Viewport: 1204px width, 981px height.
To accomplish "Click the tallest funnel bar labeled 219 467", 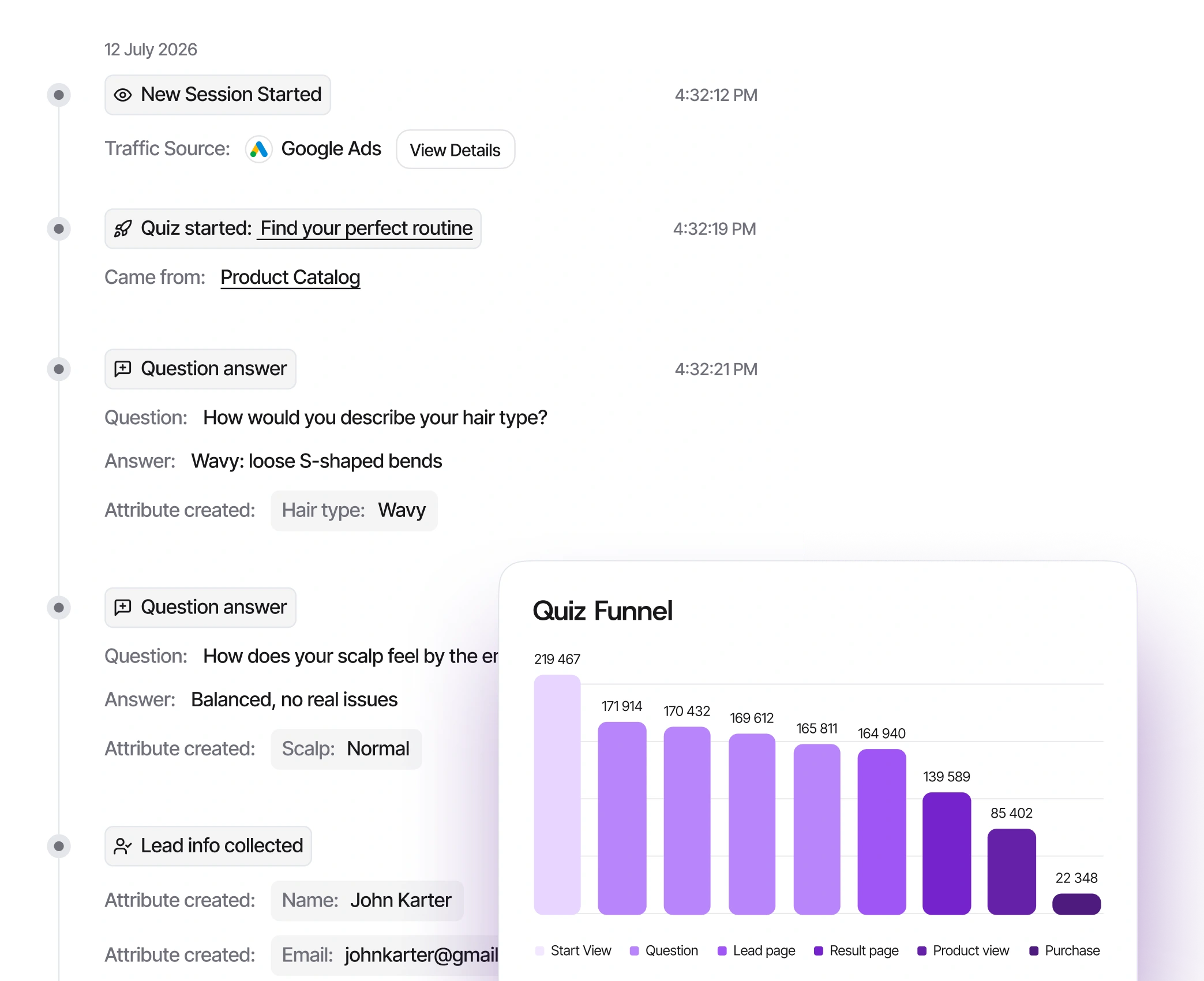I will pos(557,795).
